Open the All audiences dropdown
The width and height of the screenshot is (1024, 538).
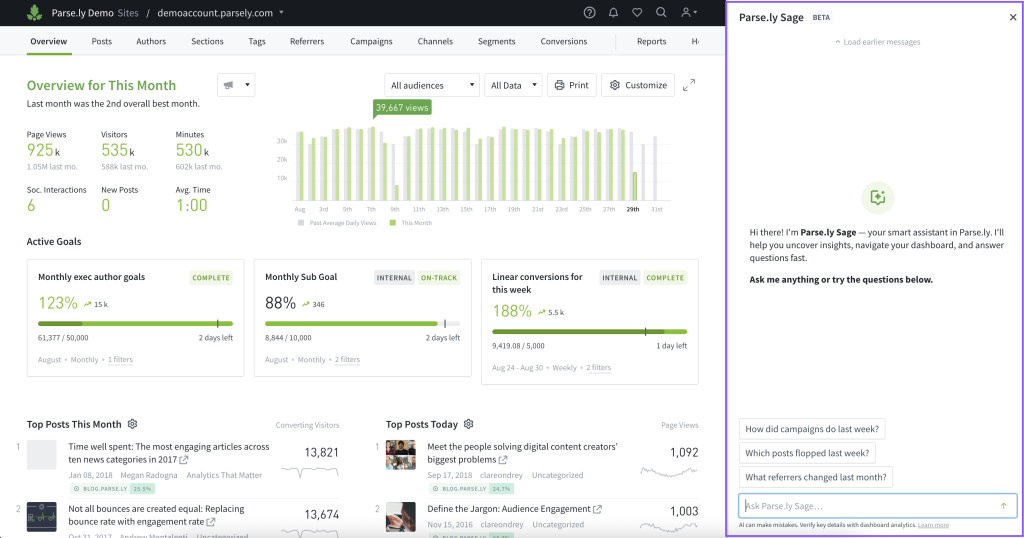431,86
